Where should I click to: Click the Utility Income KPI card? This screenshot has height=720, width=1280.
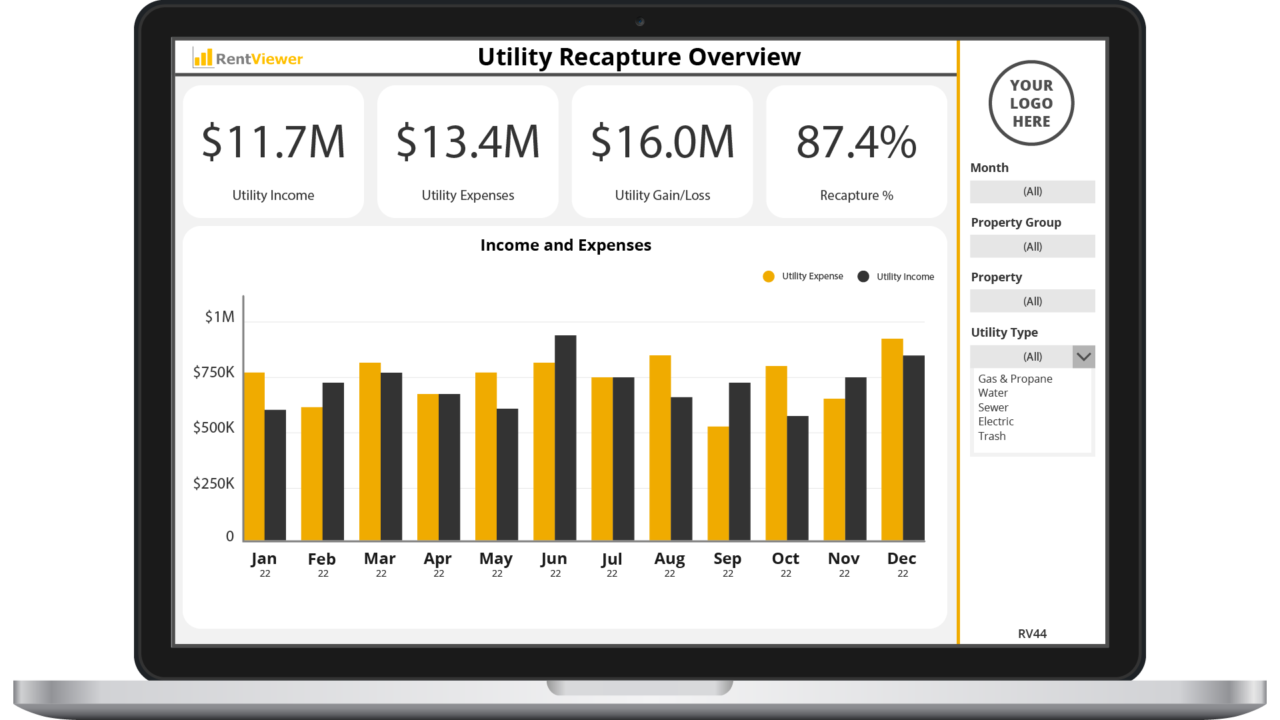click(273, 150)
